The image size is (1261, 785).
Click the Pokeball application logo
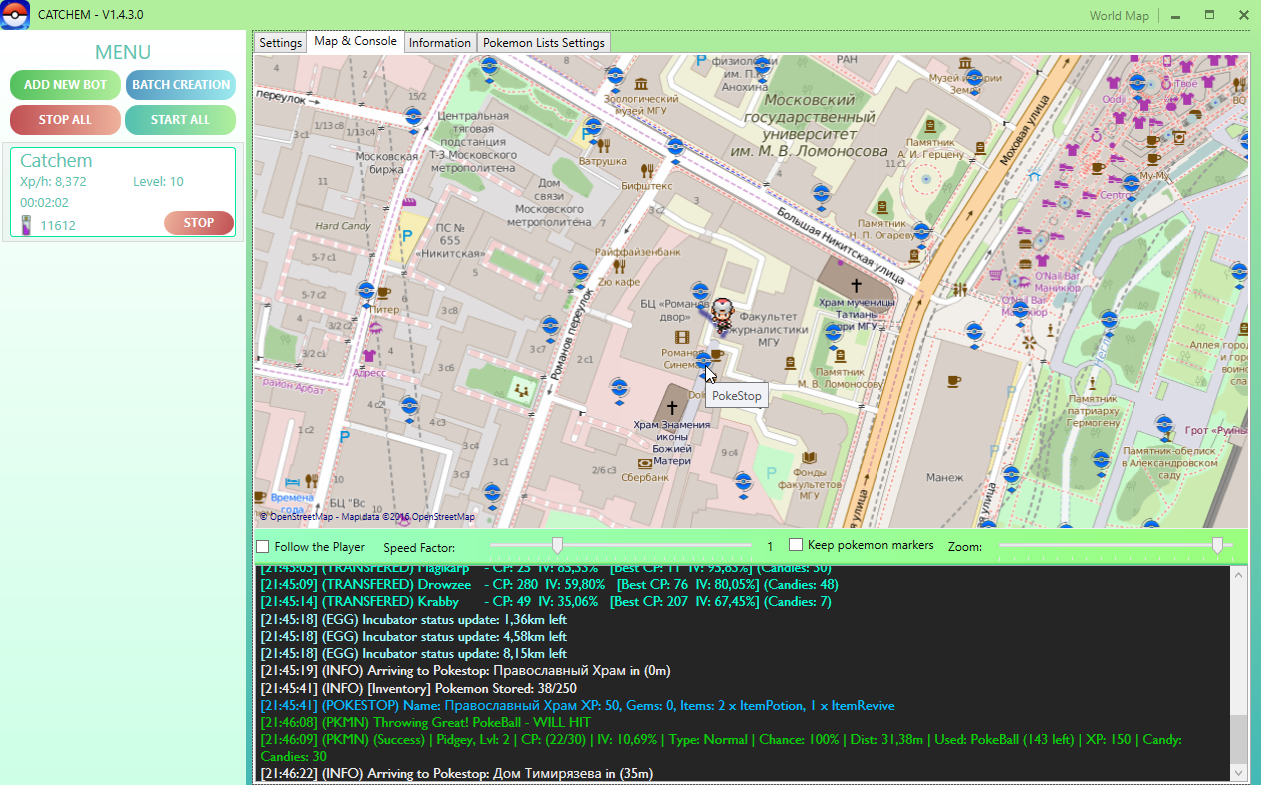point(14,15)
